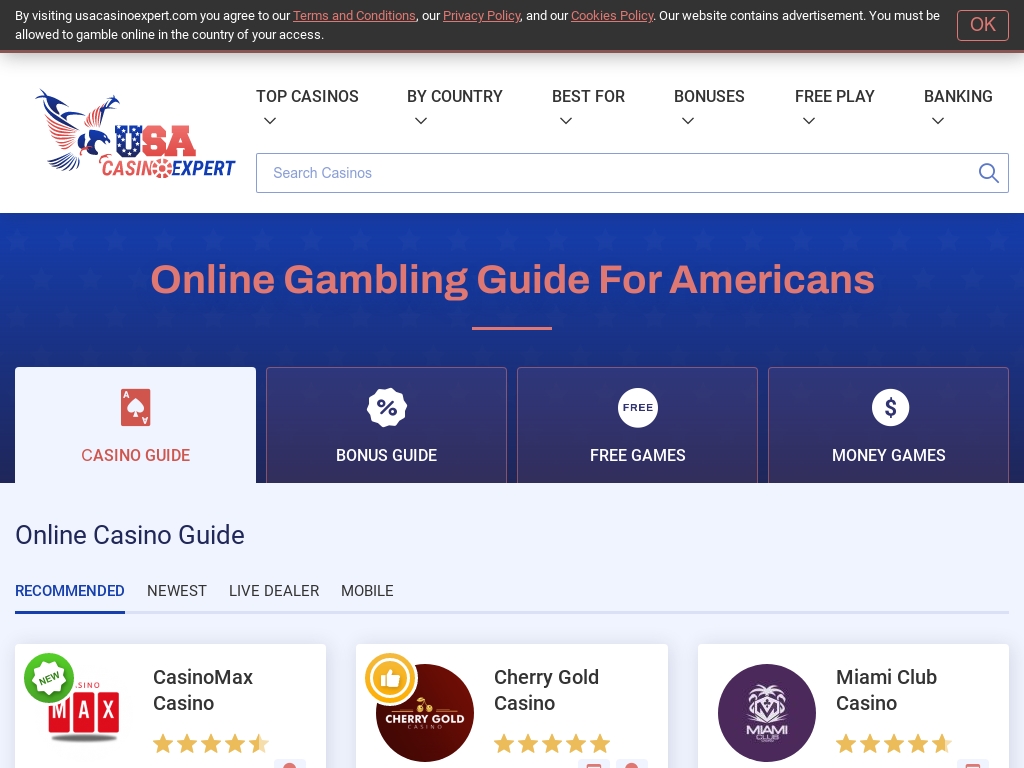Screen dimensions: 1024x768
Task: Dismiss cookie notice with OK button
Action: click(x=983, y=25)
